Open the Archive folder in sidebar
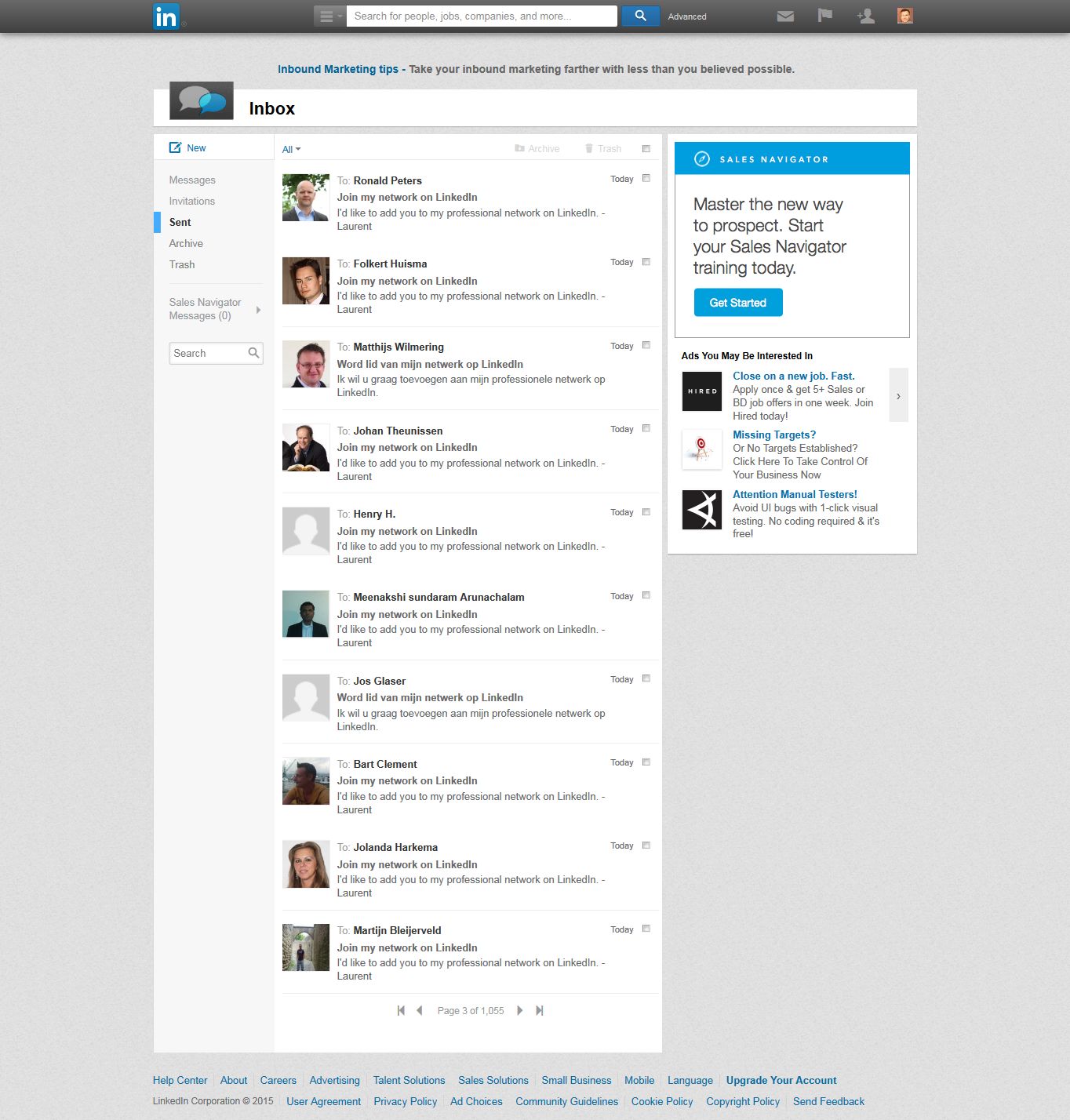Viewport: 1070px width, 1120px height. [x=186, y=243]
